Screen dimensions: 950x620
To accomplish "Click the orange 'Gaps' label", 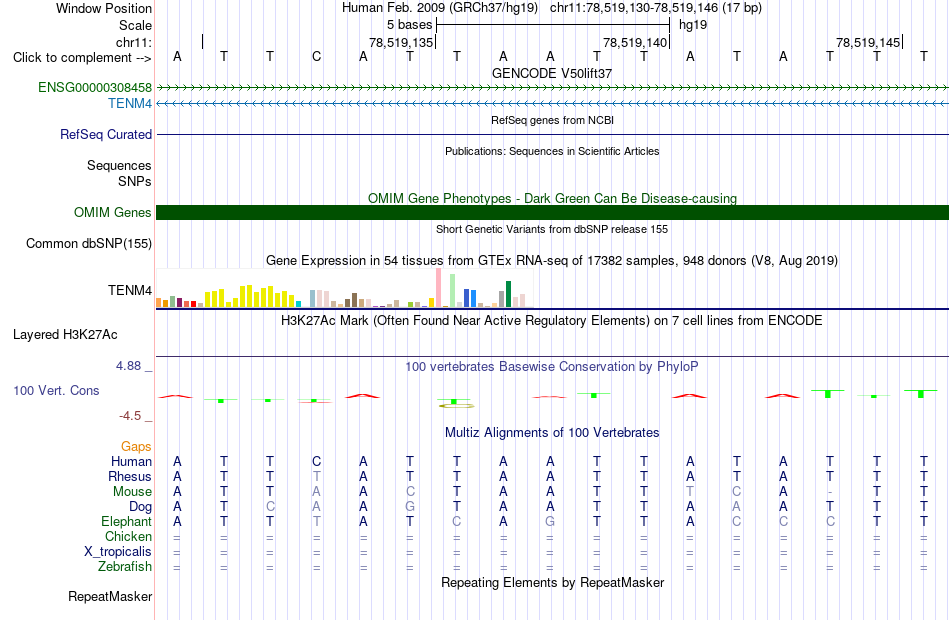I will [x=136, y=447].
